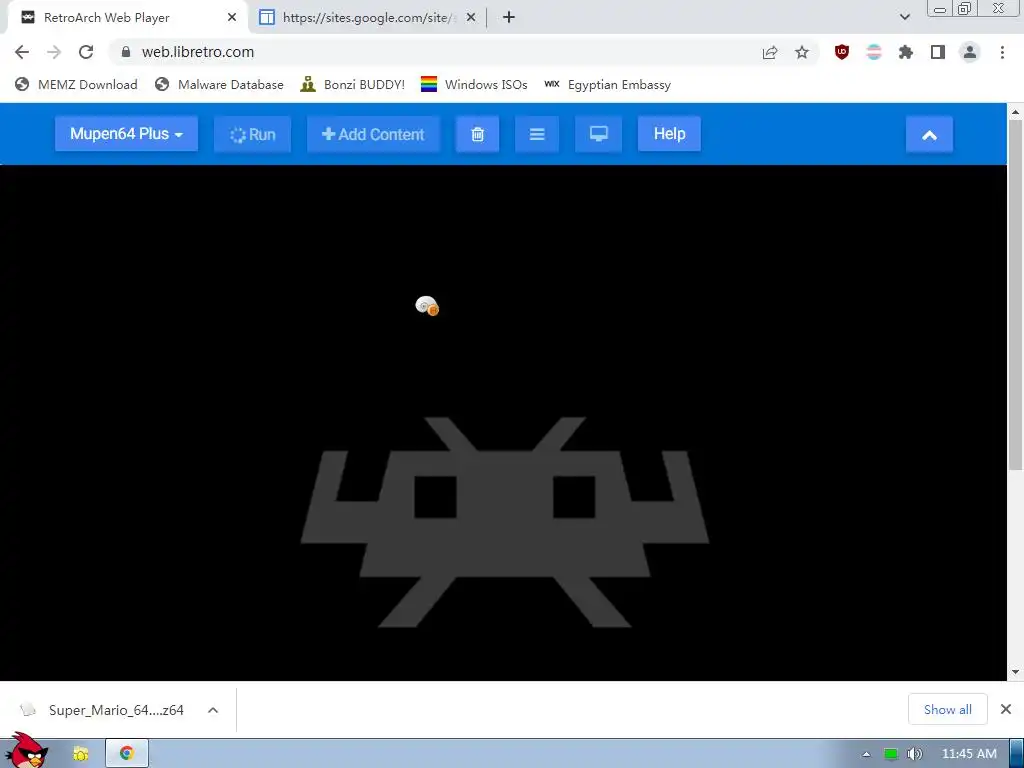Expand options arrow for Super_Mario_64 download
1024x768 pixels.
(213, 710)
